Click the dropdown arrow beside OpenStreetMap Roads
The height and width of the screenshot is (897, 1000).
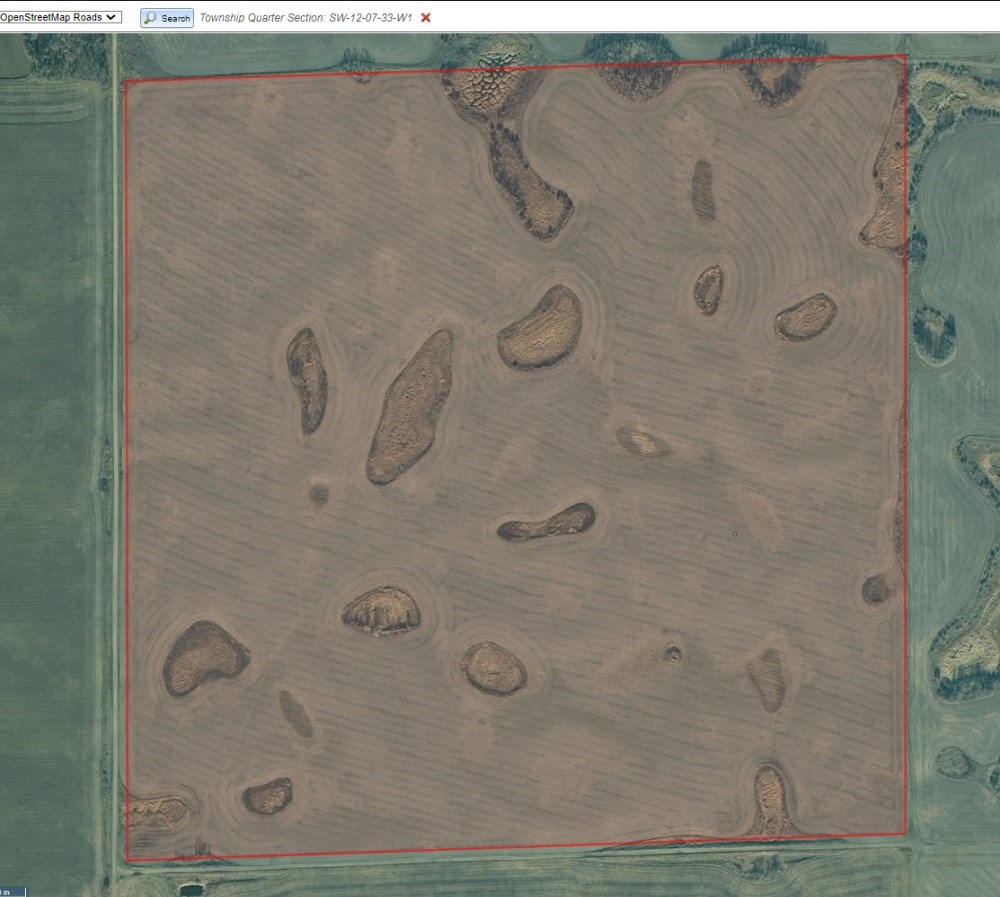113,17
